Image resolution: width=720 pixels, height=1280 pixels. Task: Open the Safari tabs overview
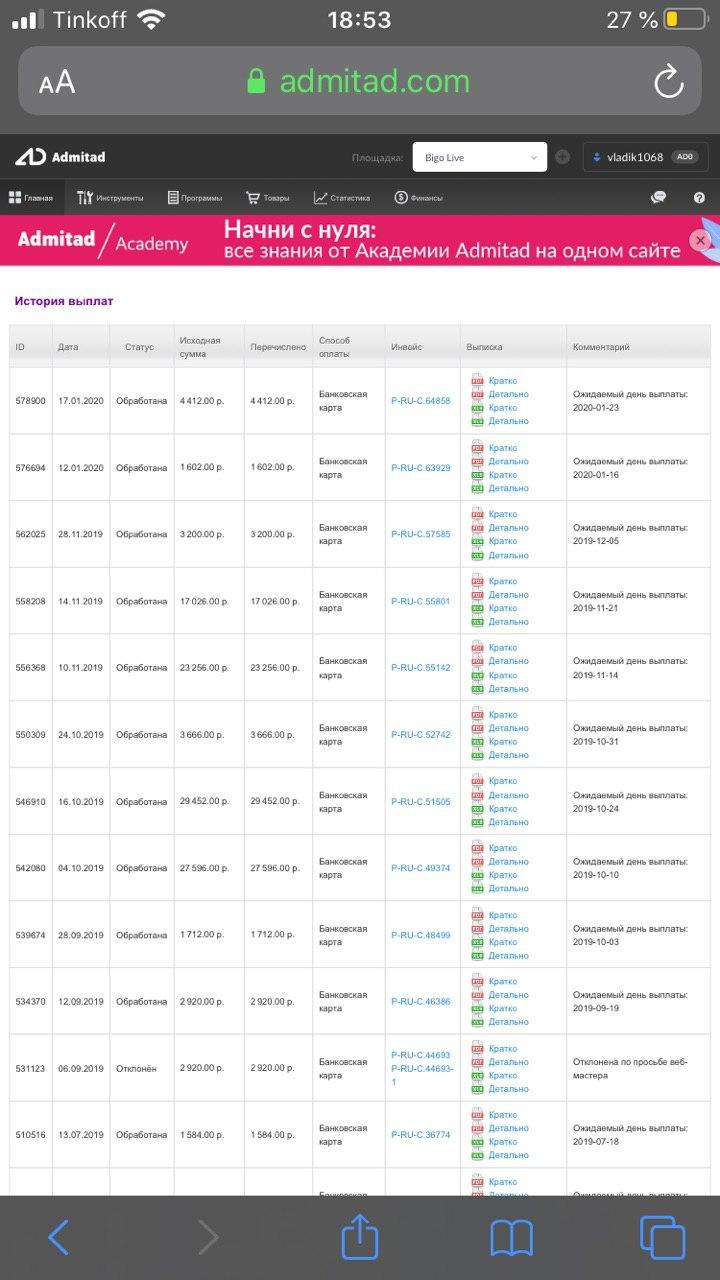pos(662,1238)
